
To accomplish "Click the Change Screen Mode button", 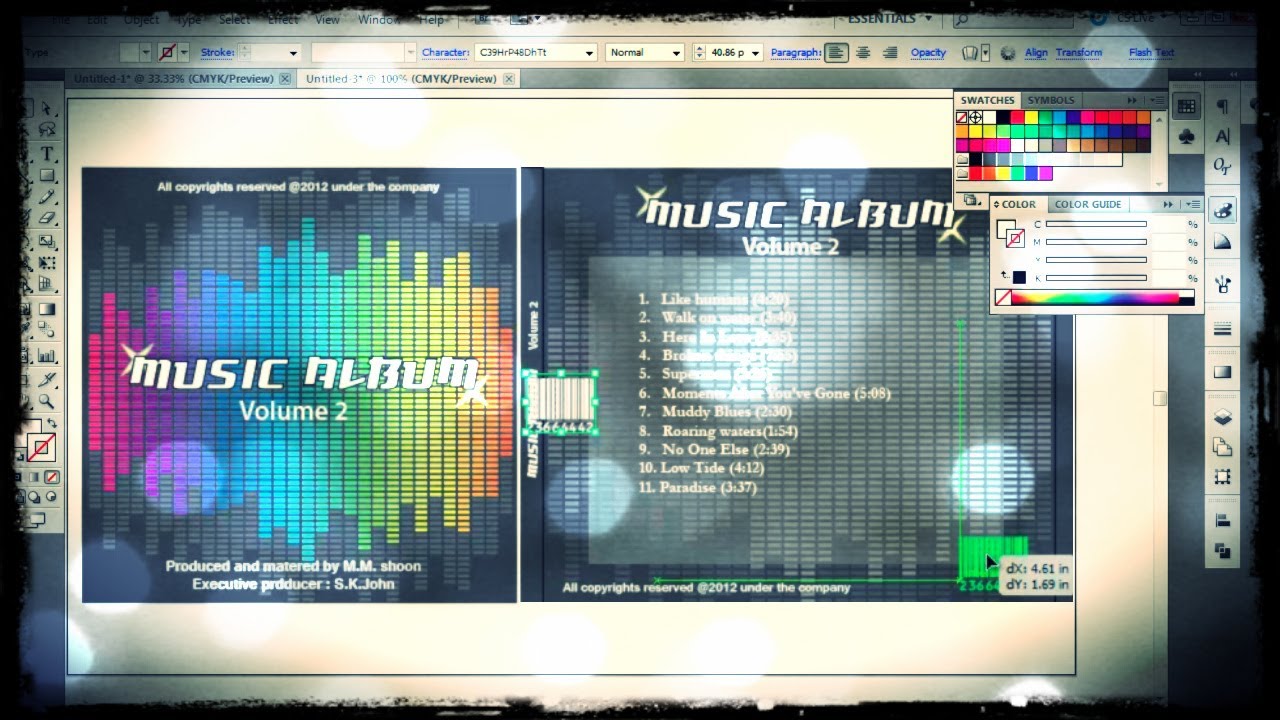I will pos(37,518).
